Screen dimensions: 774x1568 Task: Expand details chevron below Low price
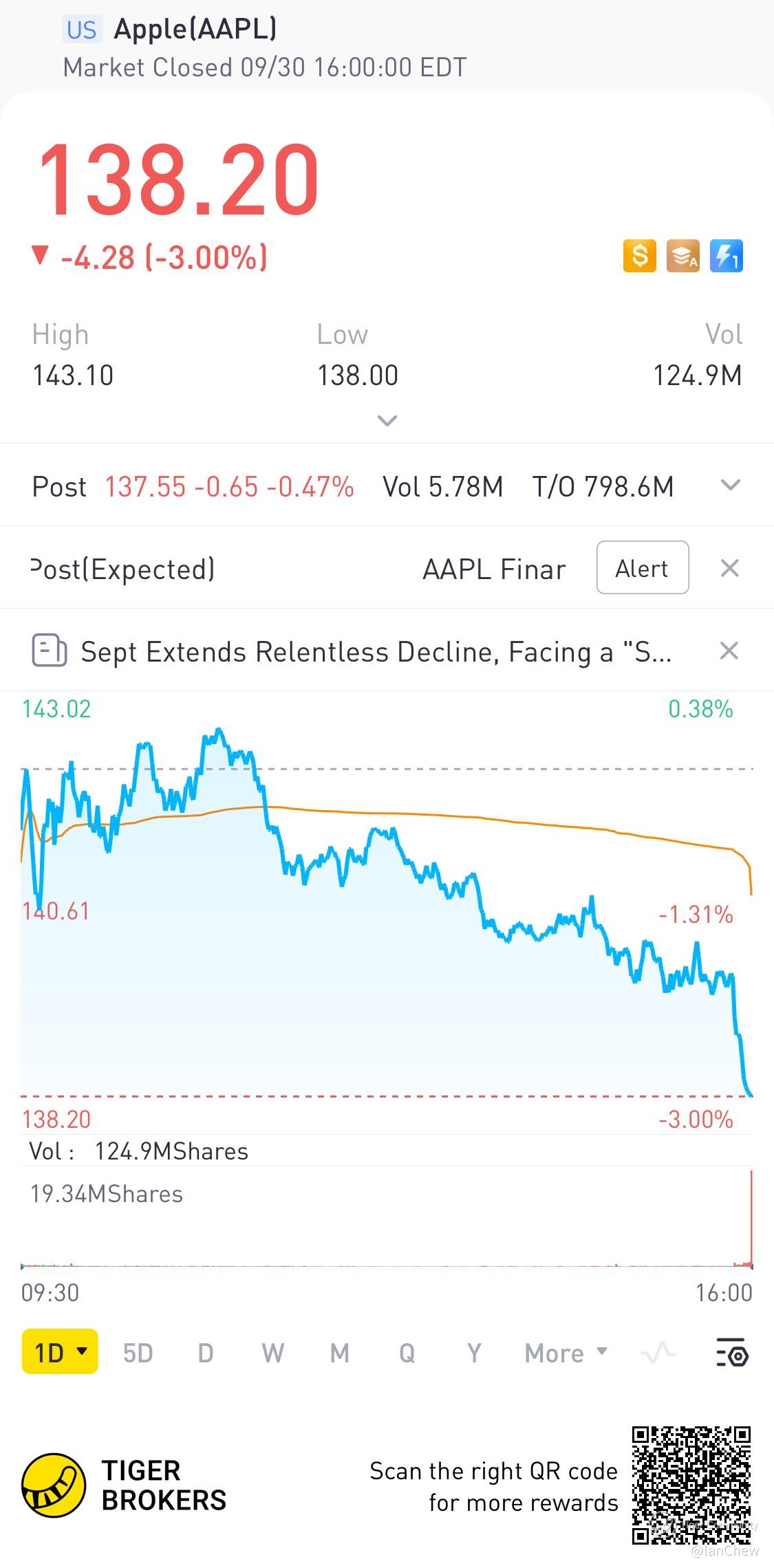pyautogui.click(x=387, y=420)
